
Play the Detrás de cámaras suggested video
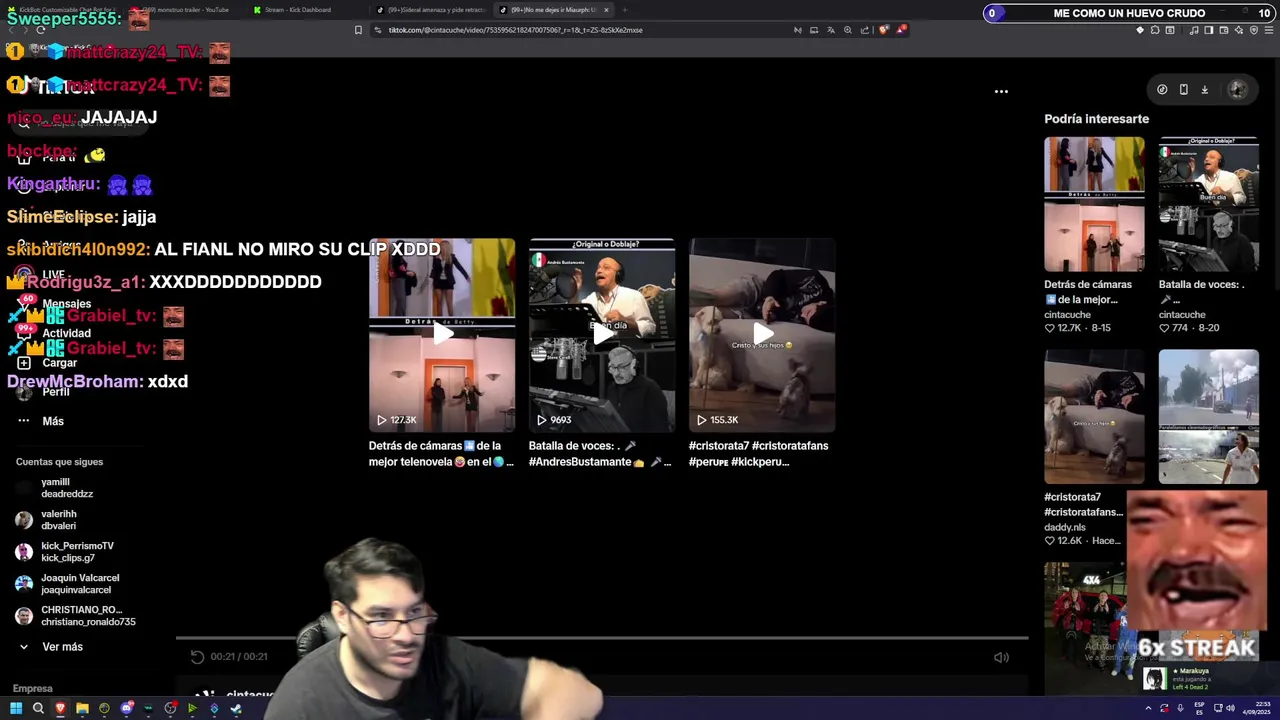click(x=442, y=335)
